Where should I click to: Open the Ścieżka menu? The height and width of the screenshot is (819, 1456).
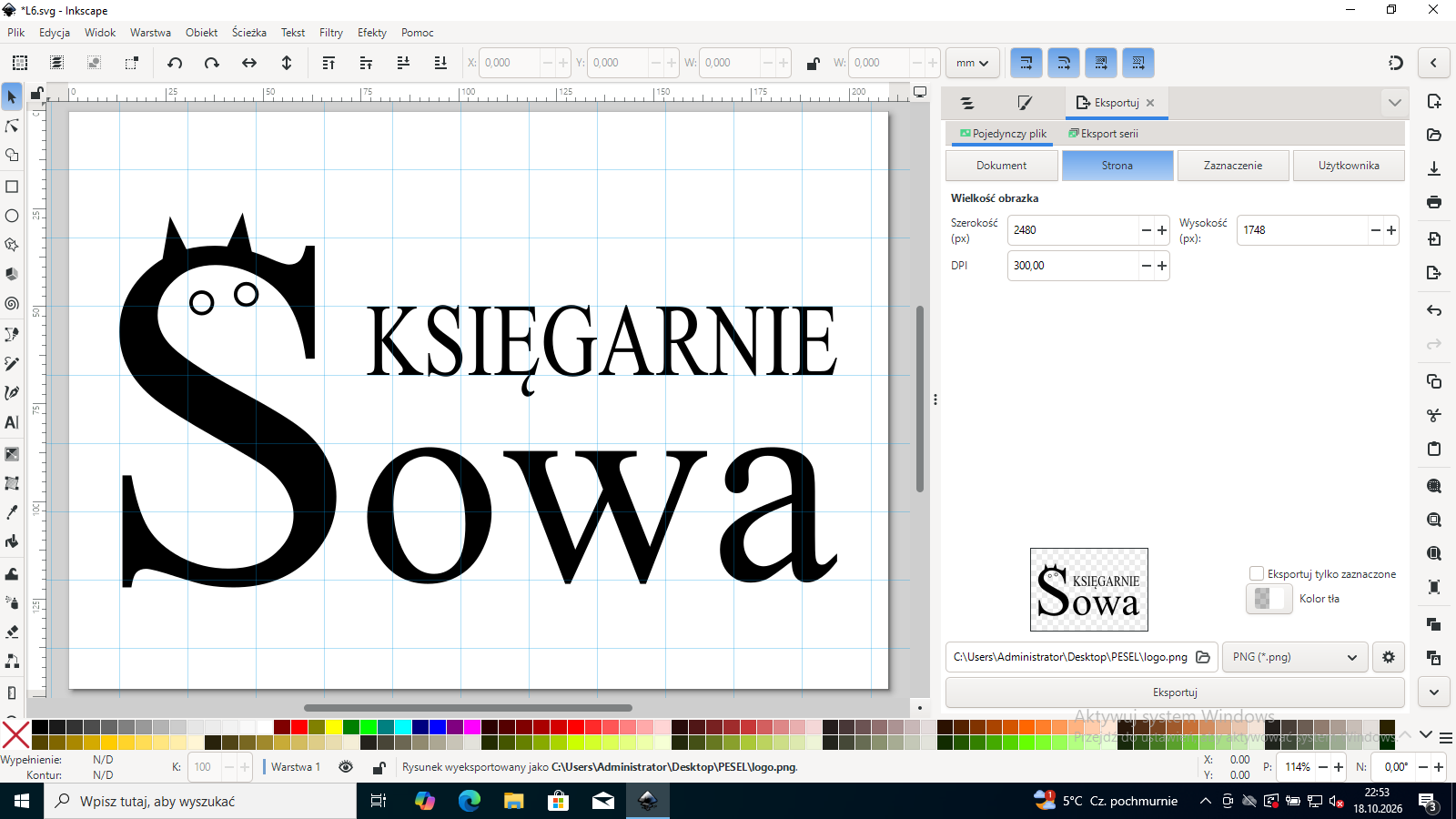(x=249, y=32)
